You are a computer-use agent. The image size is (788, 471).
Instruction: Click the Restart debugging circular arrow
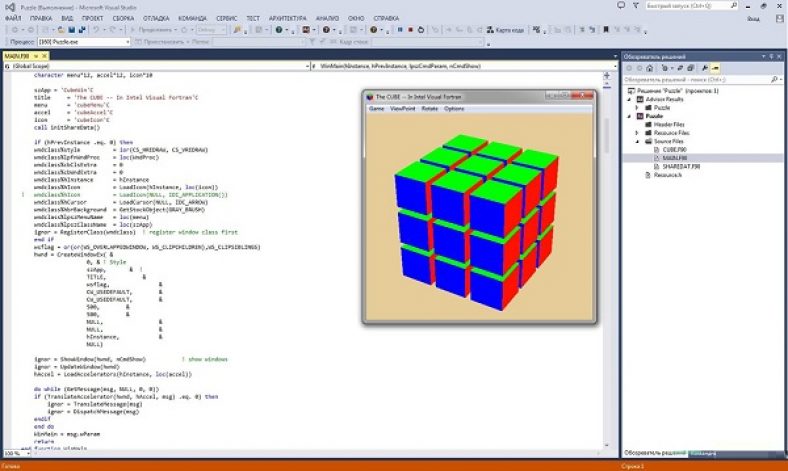click(421, 30)
